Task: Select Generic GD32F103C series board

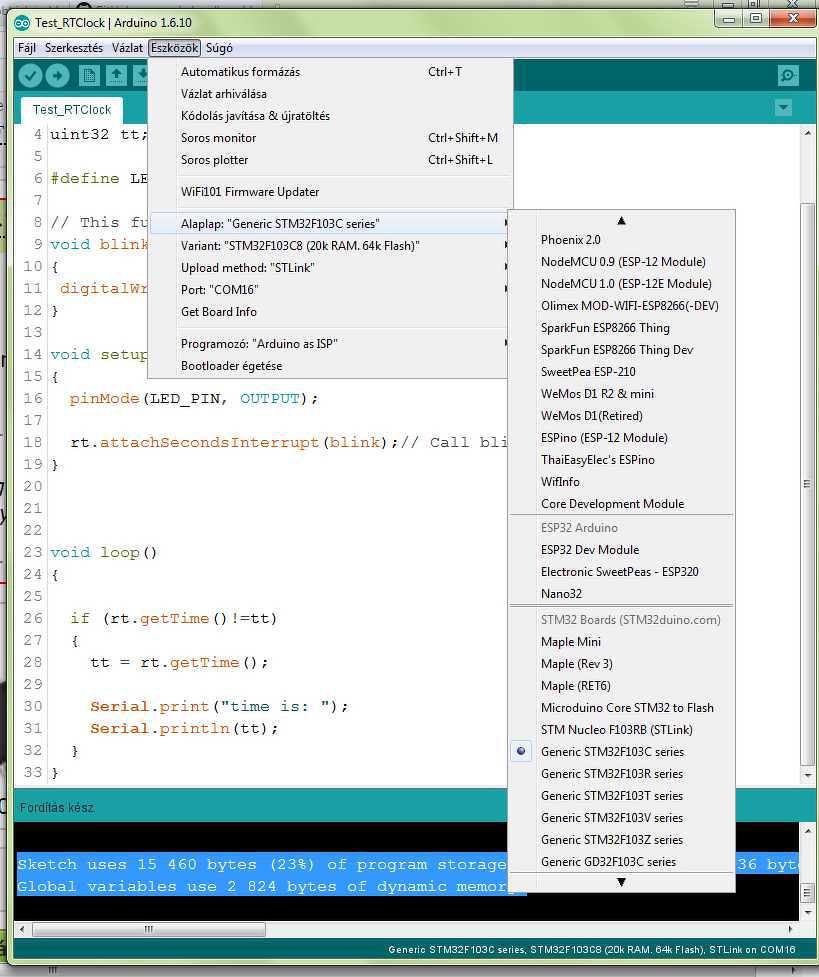Action: (x=621, y=862)
